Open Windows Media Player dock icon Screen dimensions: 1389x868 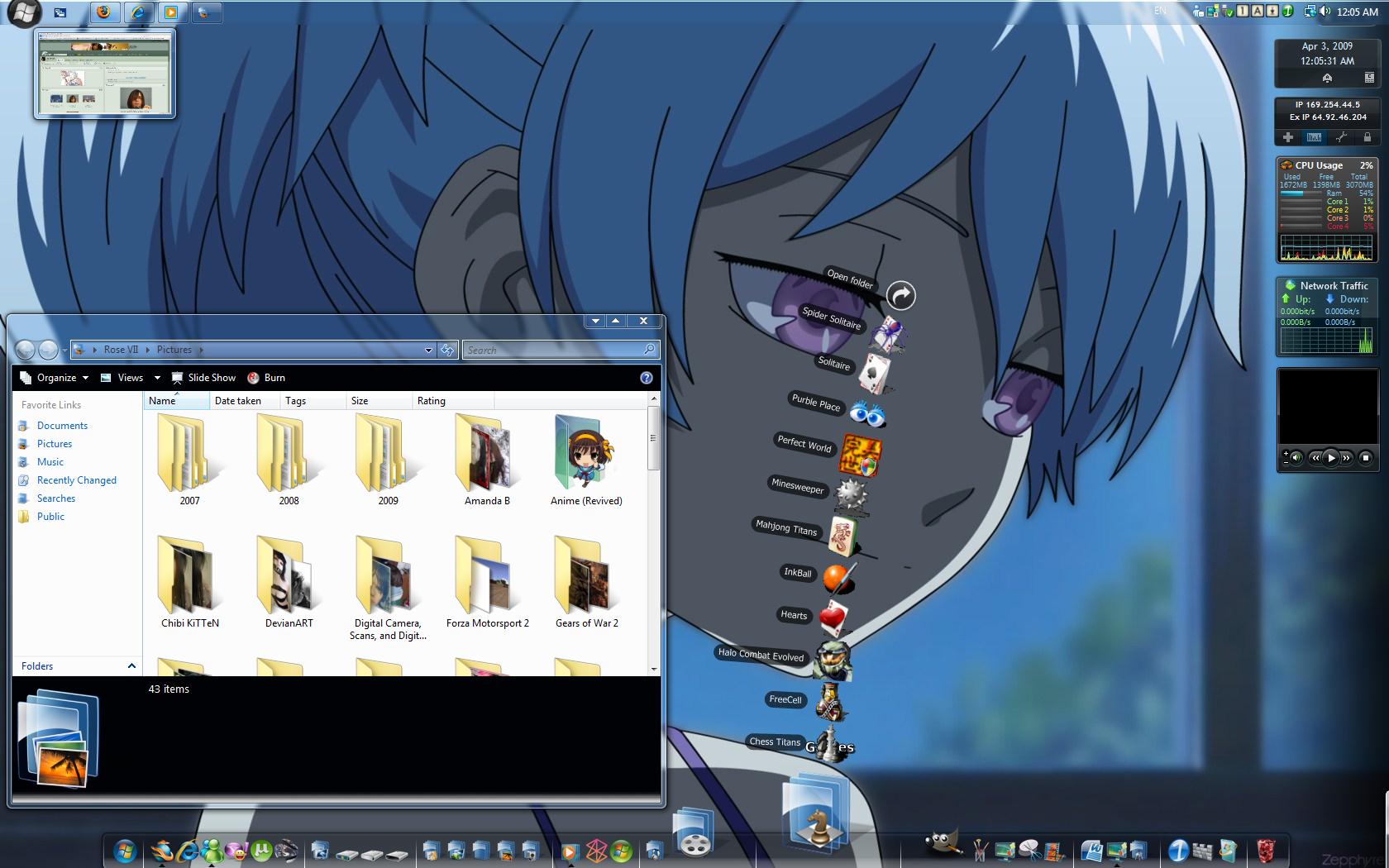tap(570, 851)
